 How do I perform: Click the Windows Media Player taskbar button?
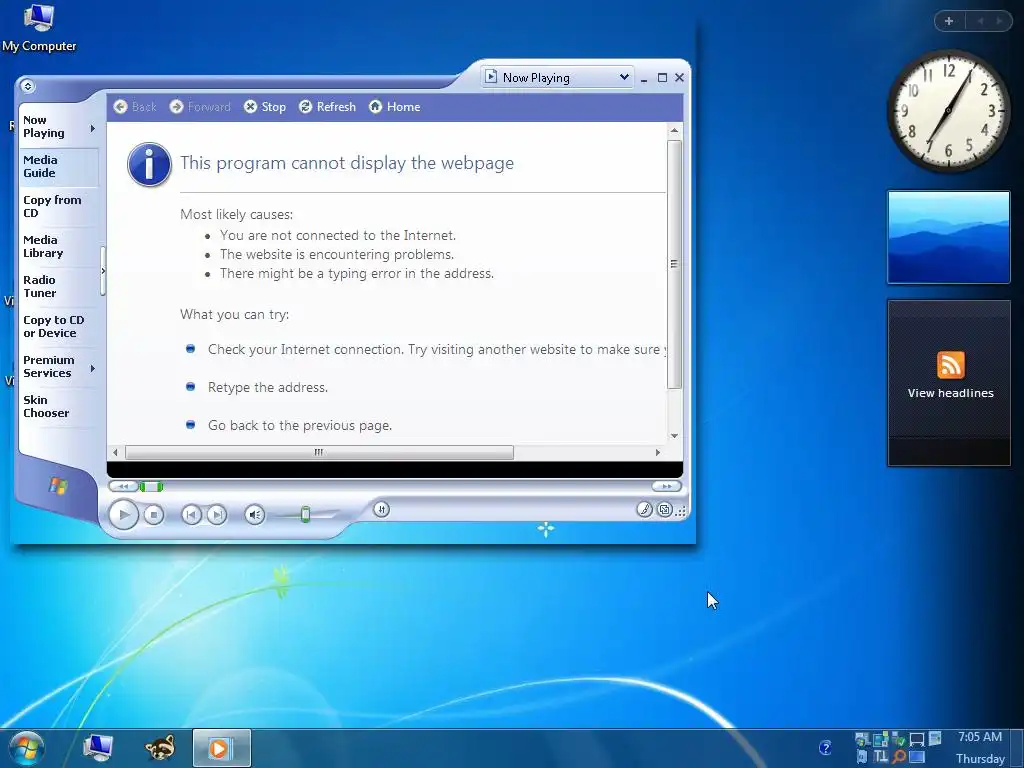pos(221,748)
